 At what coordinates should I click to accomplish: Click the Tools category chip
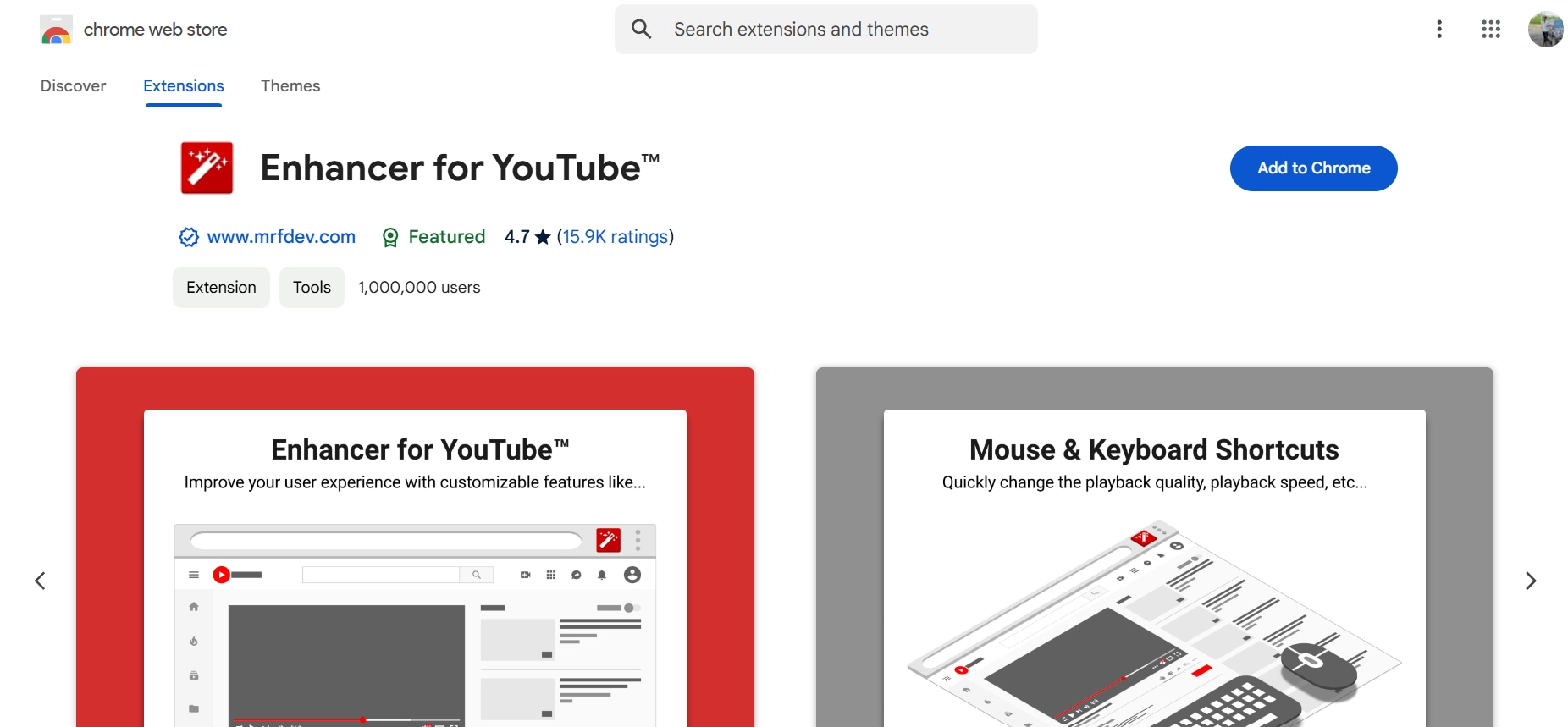(x=312, y=288)
